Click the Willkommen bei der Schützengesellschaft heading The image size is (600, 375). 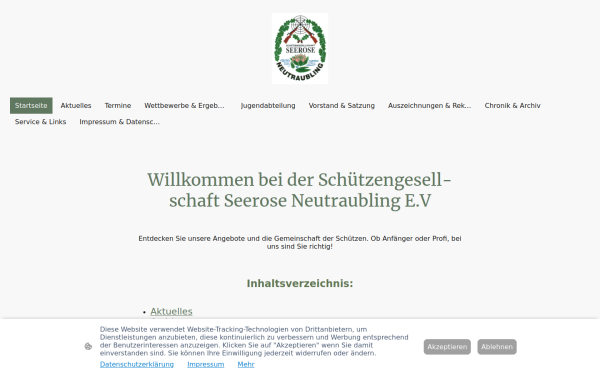[x=300, y=190]
